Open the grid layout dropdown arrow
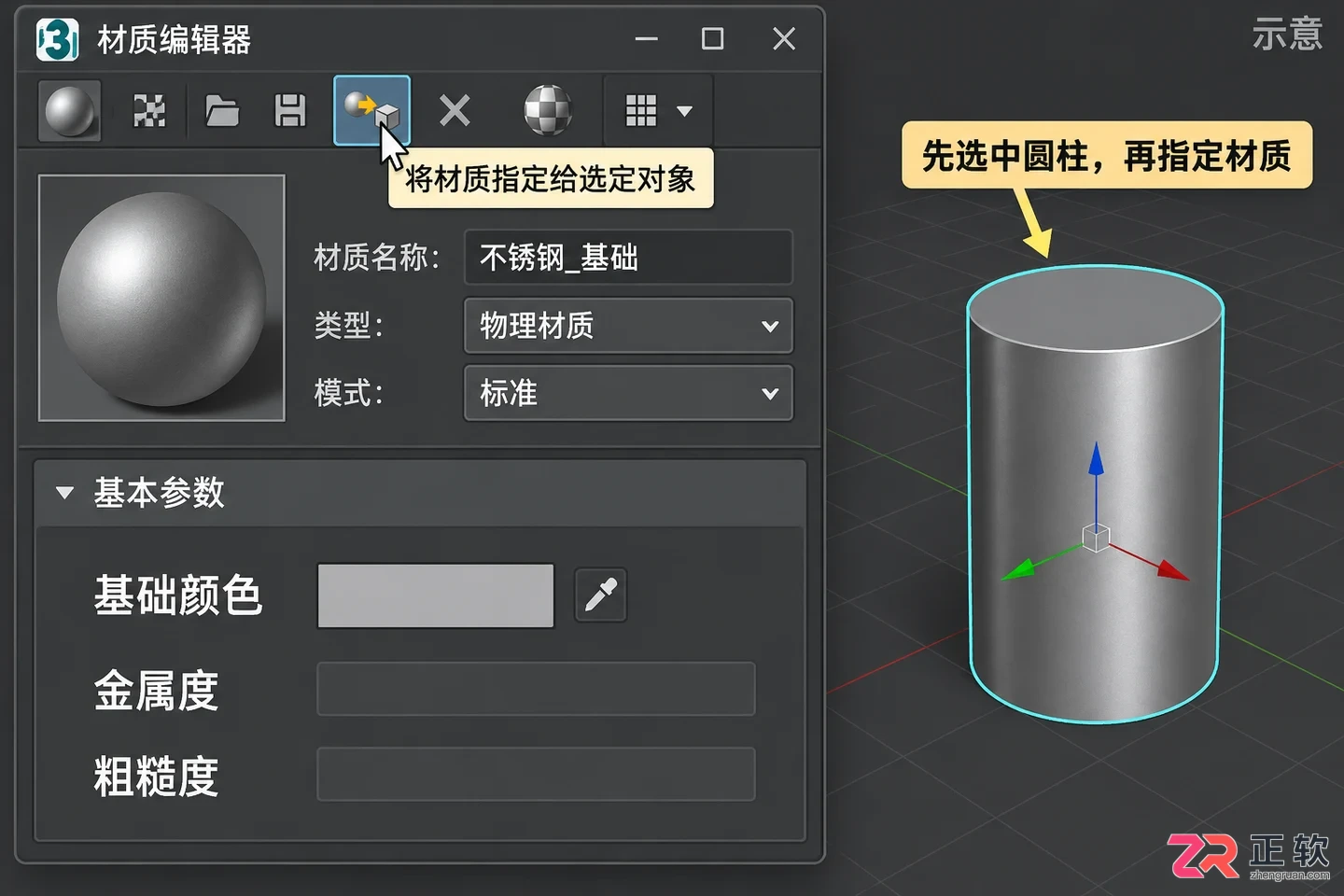 click(684, 111)
